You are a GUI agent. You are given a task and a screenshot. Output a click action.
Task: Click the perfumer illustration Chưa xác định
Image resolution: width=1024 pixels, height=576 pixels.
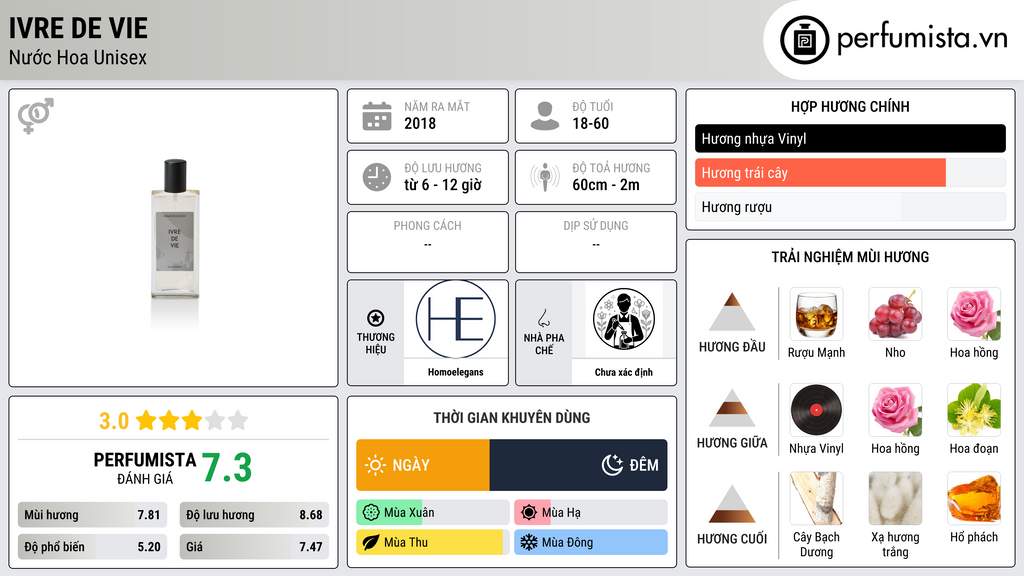[624, 319]
